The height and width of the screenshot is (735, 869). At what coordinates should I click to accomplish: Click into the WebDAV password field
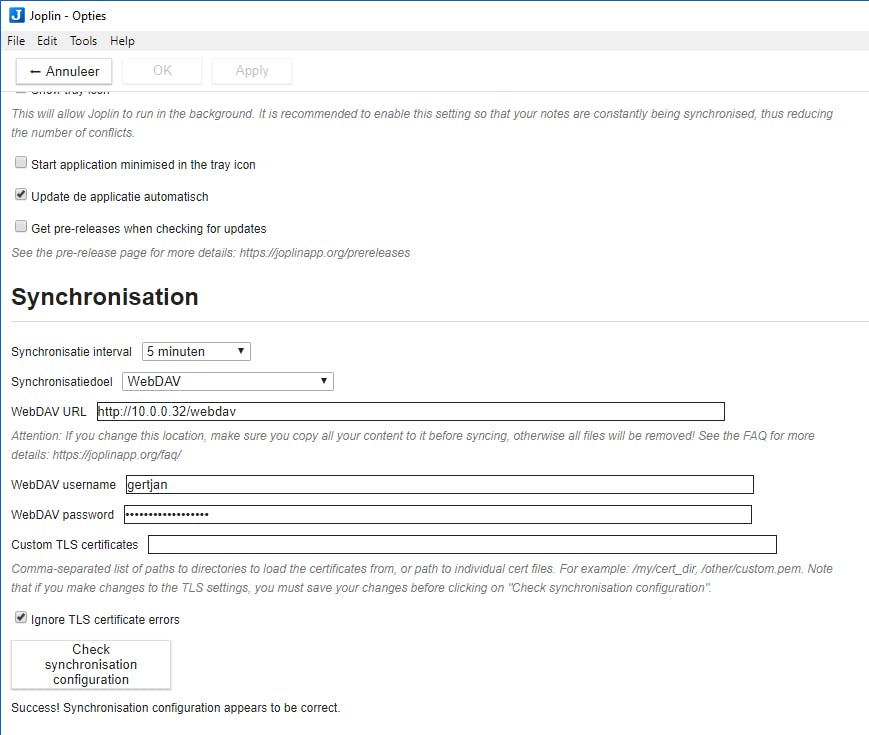tap(438, 514)
